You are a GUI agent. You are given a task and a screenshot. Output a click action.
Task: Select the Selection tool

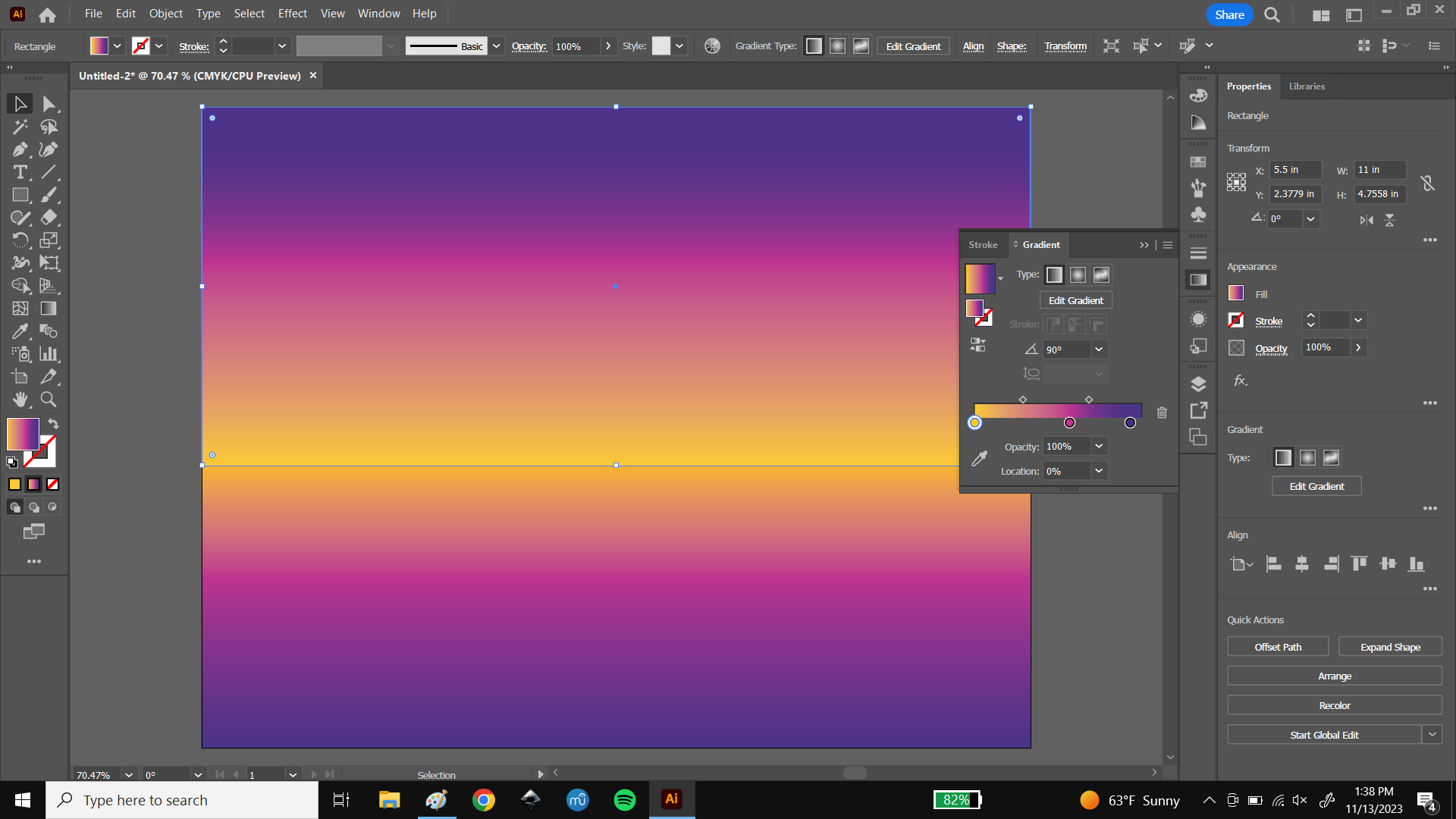click(x=19, y=103)
